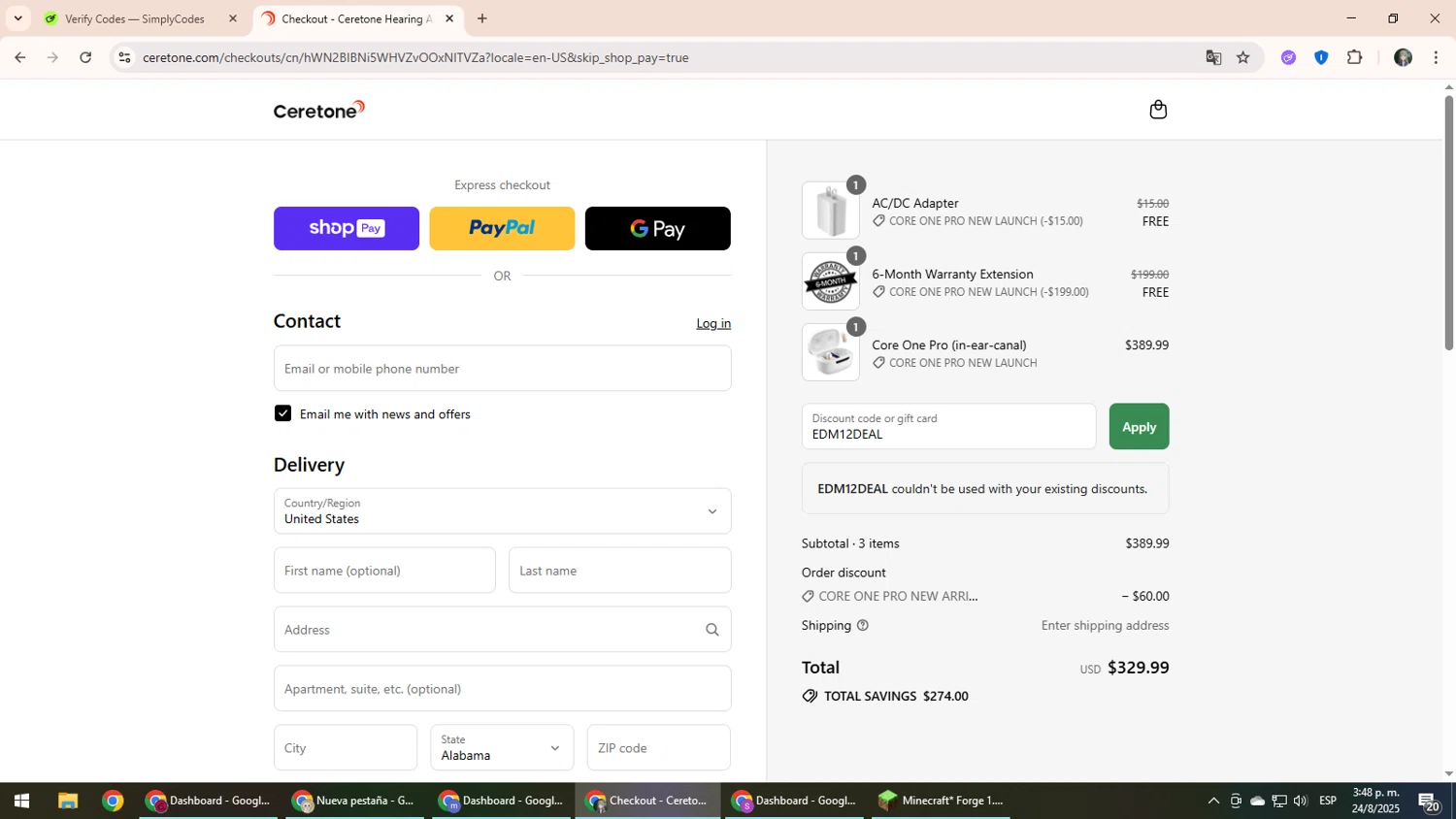The image size is (1456, 819).
Task: Switch to the Verify Codes — SimplyCodes tab
Action: [x=135, y=18]
